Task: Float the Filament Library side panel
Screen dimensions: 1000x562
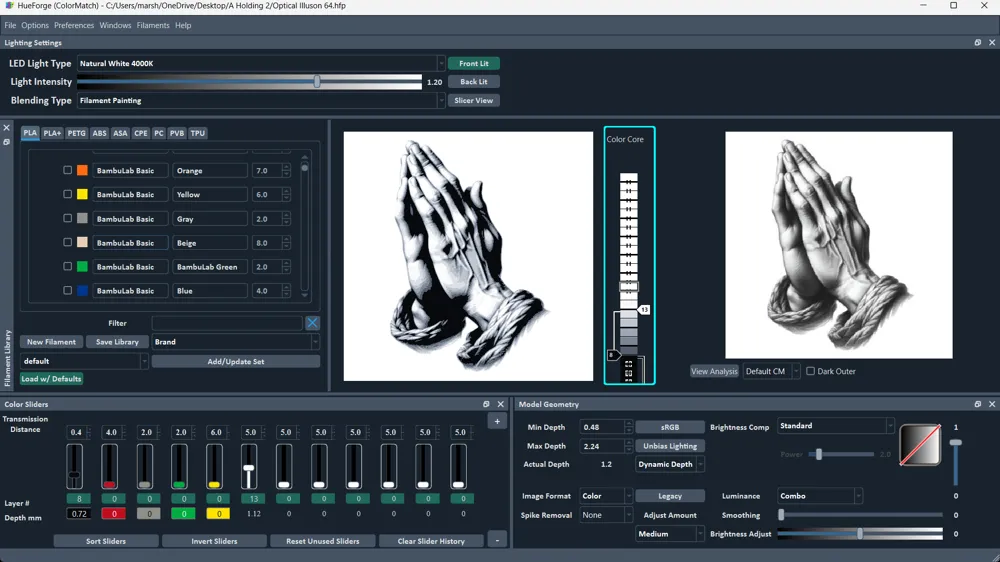Action: pyautogui.click(x=6, y=142)
